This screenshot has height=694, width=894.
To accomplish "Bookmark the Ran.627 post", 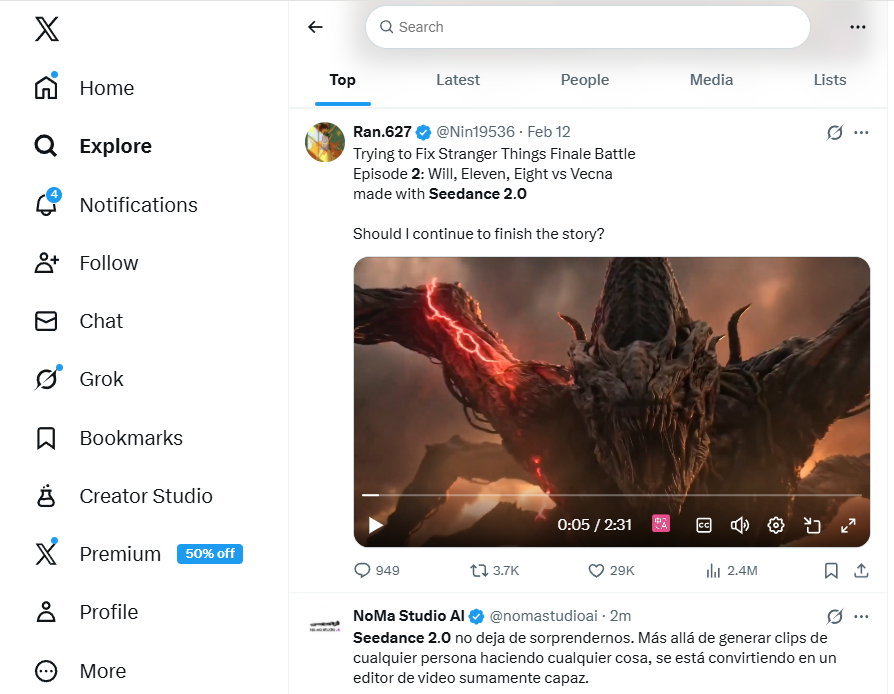I will [x=831, y=570].
